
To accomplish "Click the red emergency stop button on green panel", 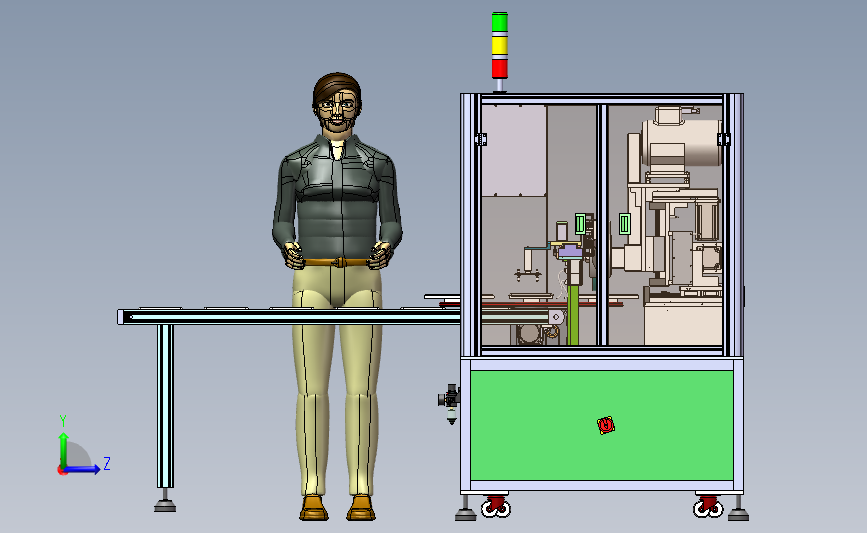I will (x=606, y=425).
